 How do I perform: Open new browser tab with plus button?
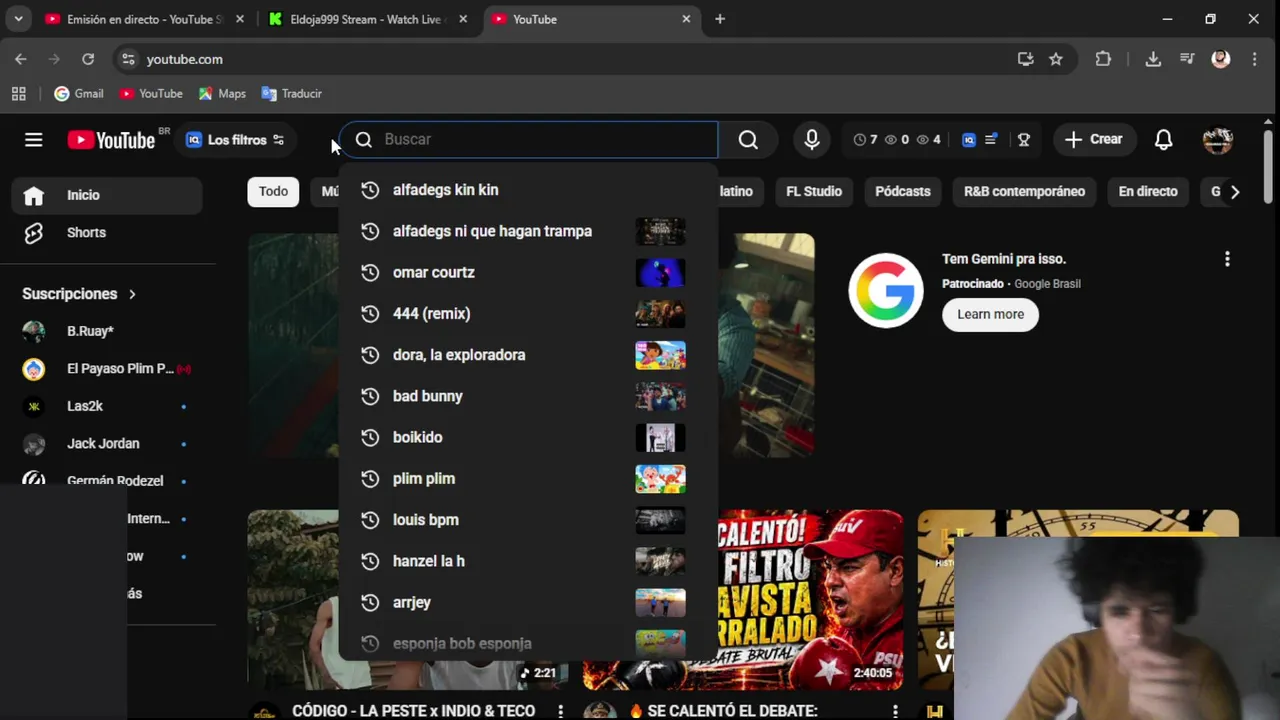point(719,19)
